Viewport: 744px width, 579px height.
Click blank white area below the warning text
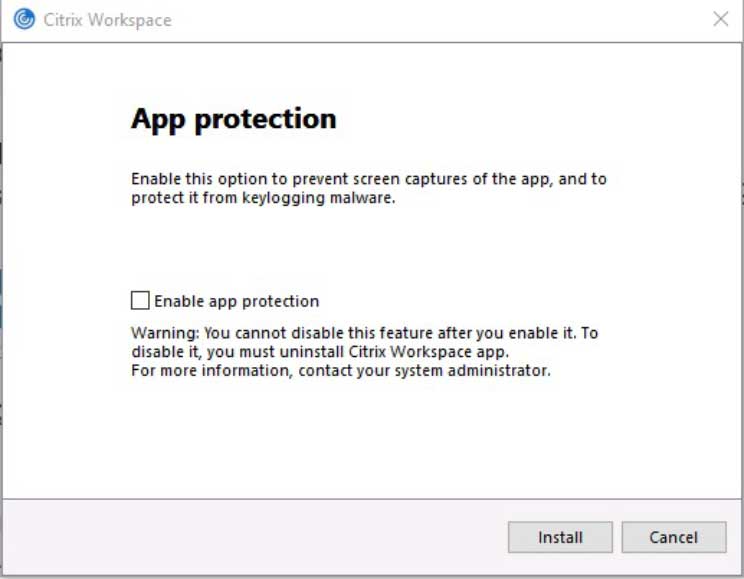click(x=370, y=440)
